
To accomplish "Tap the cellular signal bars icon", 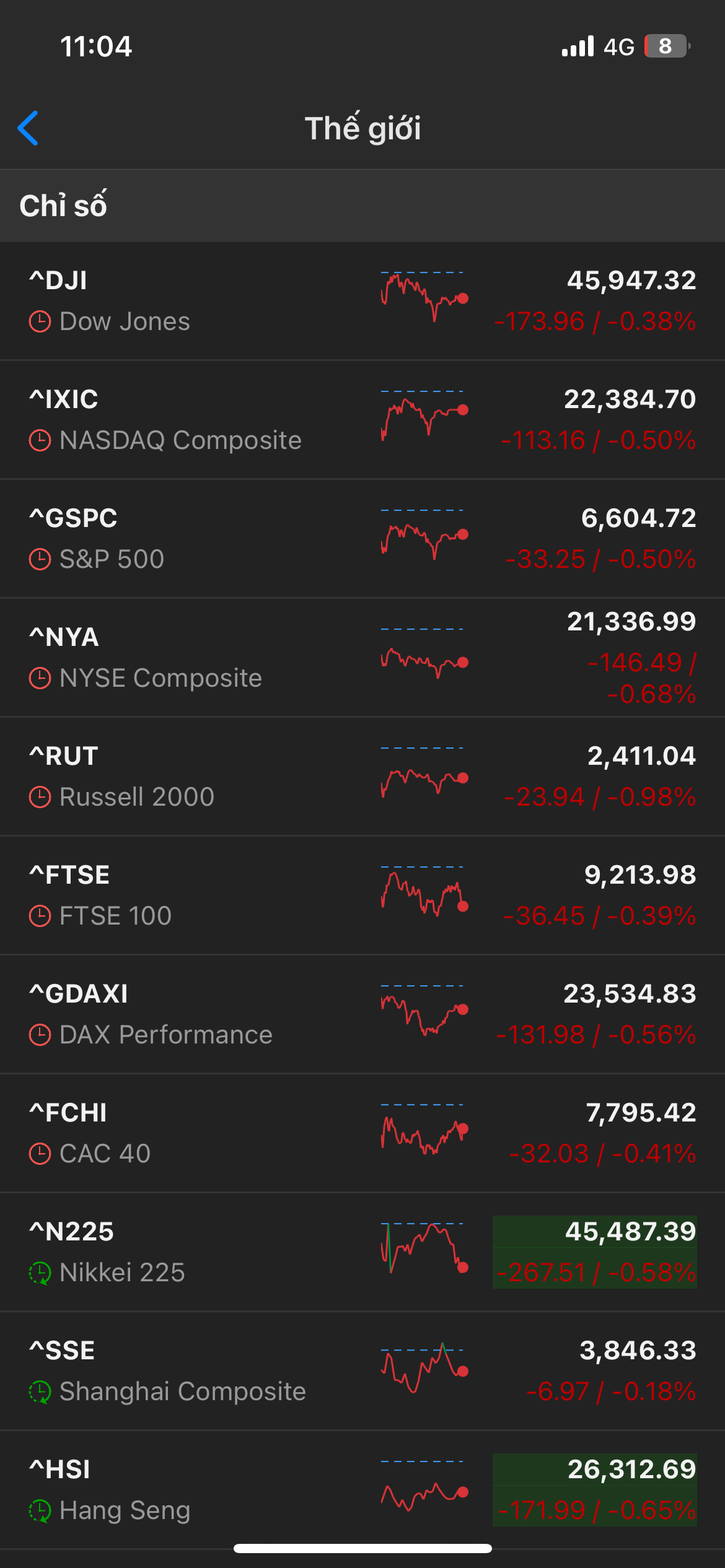I will (578, 46).
